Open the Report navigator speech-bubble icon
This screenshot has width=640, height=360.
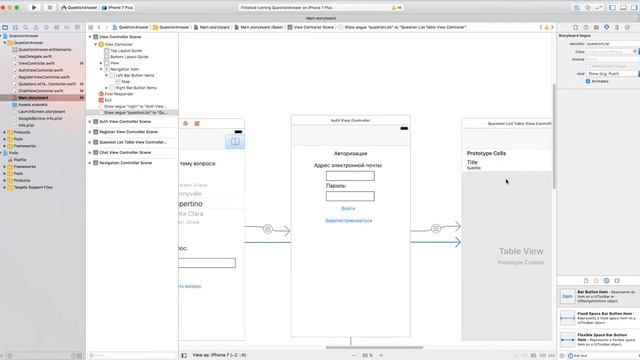click(x=77, y=27)
